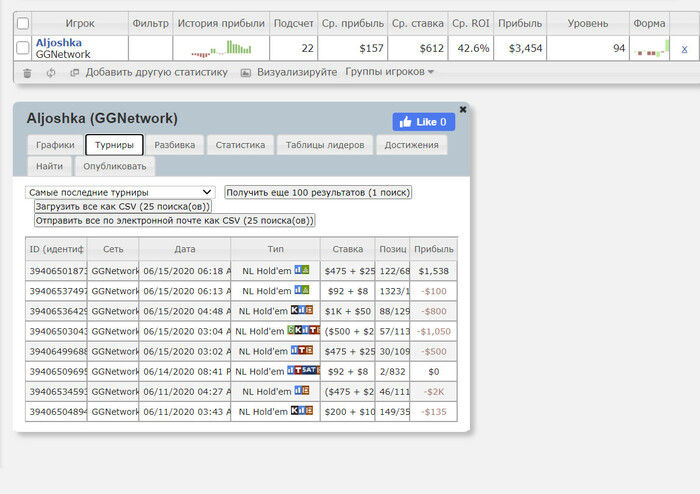Click tournament ID 39406504894
Image resolution: width=700 pixels, height=494 pixels.
pyautogui.click(x=56, y=411)
